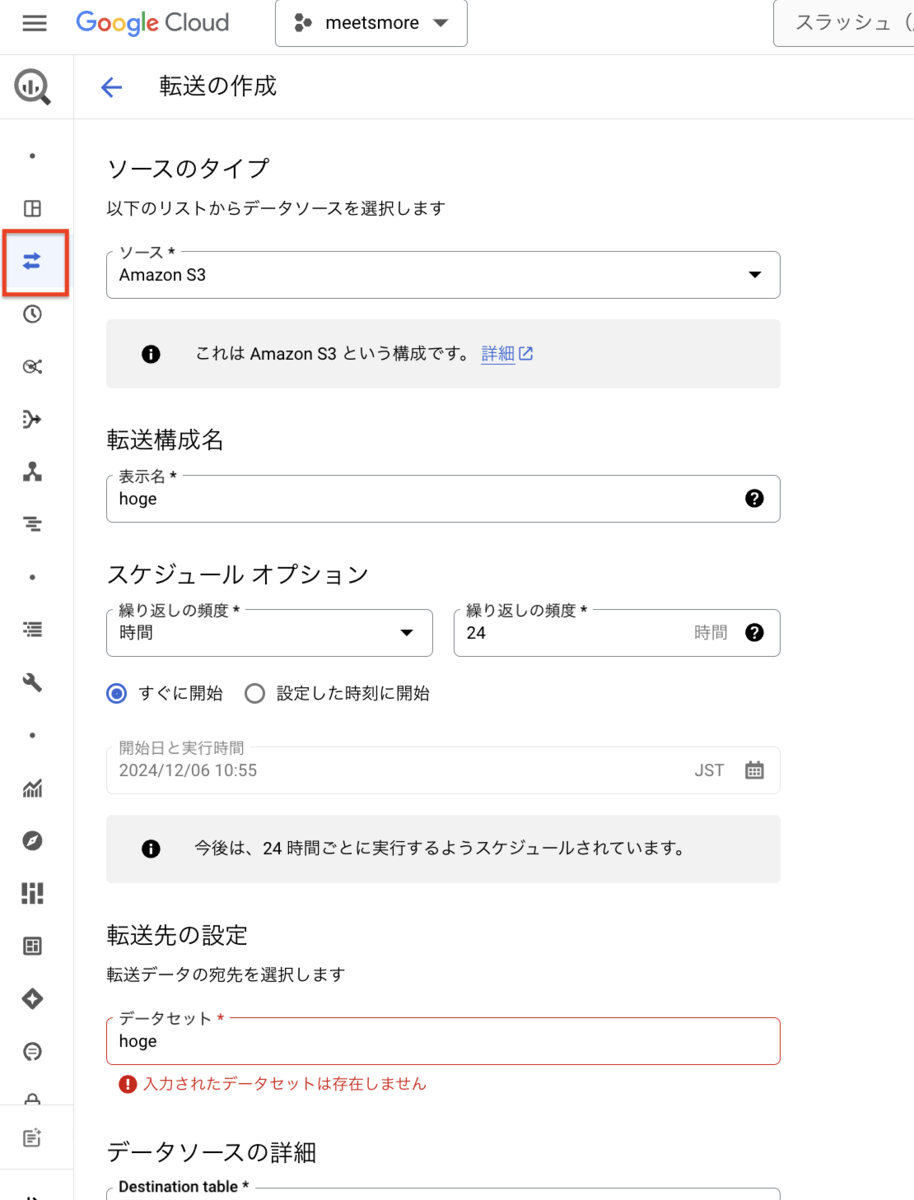Click the dashboard grid icon in sidebar
Image resolution: width=914 pixels, height=1200 pixels.
point(33,946)
